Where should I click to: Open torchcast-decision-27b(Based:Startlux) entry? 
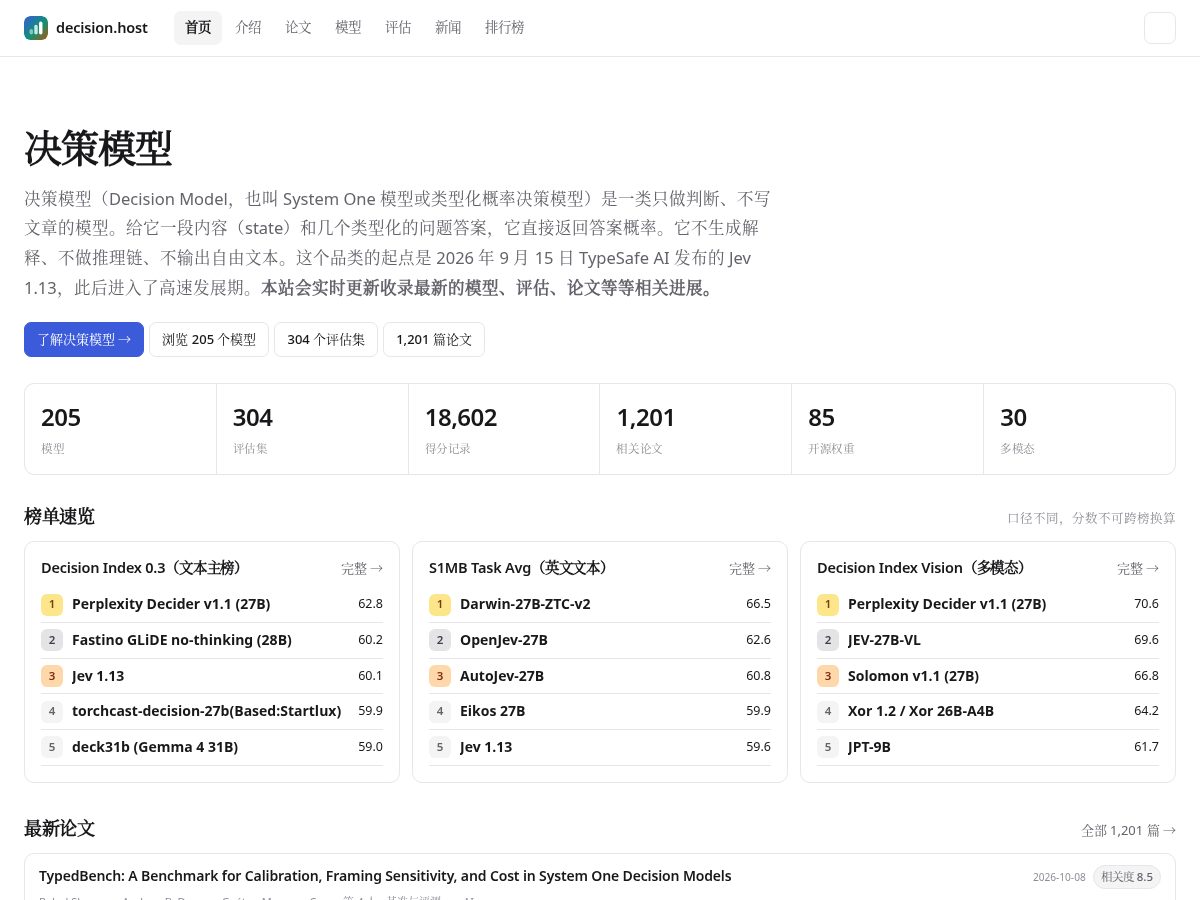click(x=207, y=711)
